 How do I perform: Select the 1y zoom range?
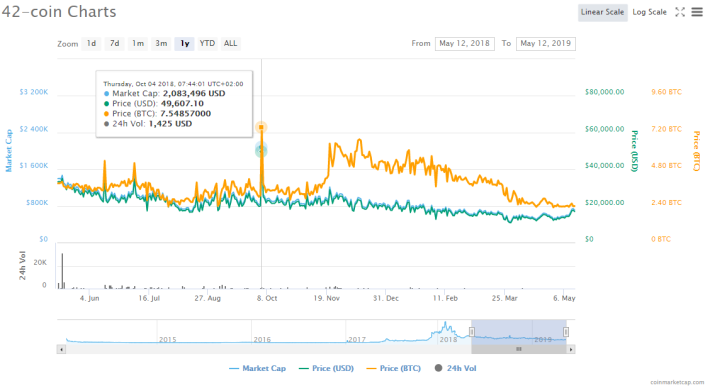coord(184,43)
